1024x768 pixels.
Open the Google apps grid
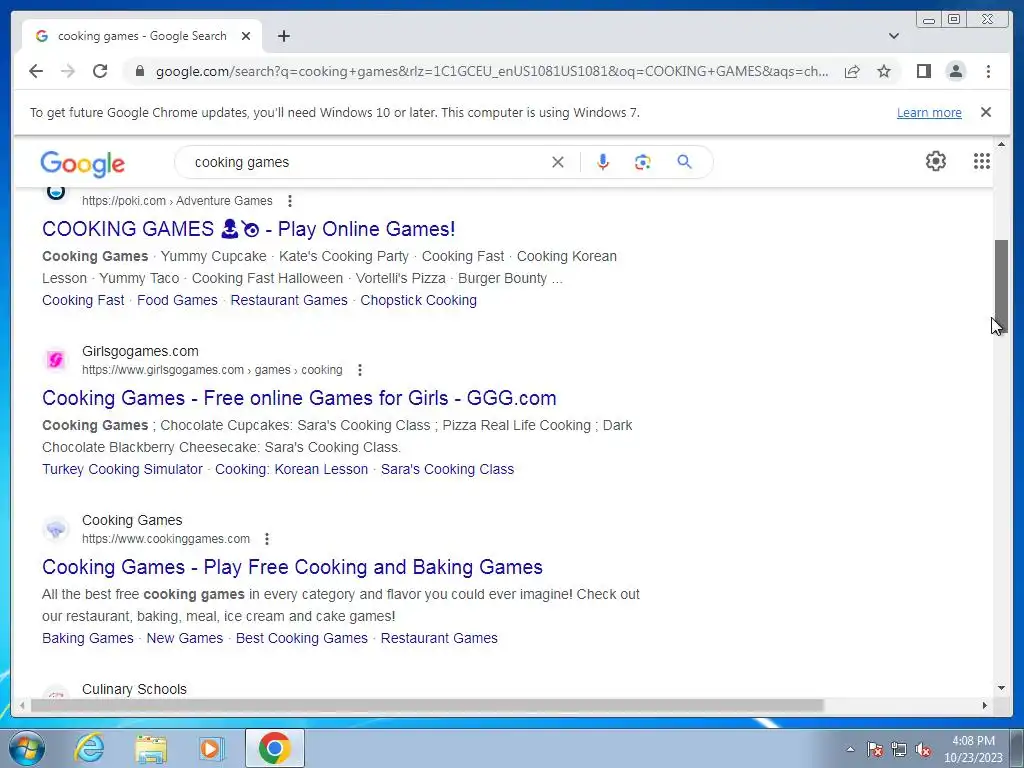point(982,161)
